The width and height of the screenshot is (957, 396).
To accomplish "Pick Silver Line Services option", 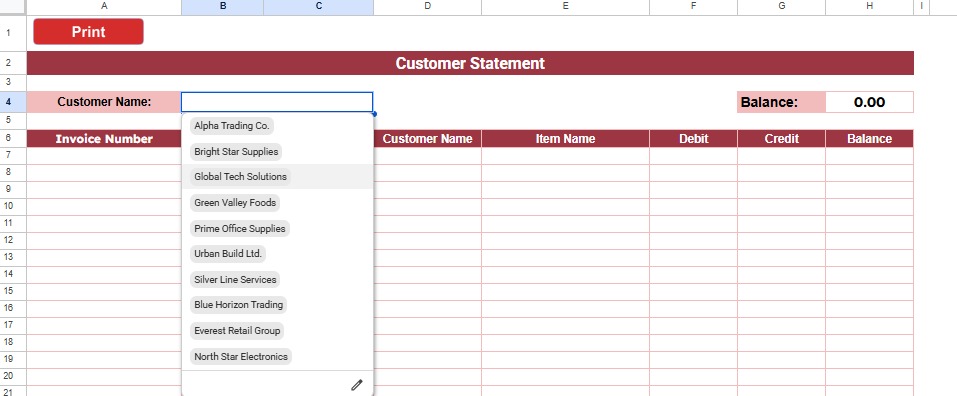I will coord(235,279).
